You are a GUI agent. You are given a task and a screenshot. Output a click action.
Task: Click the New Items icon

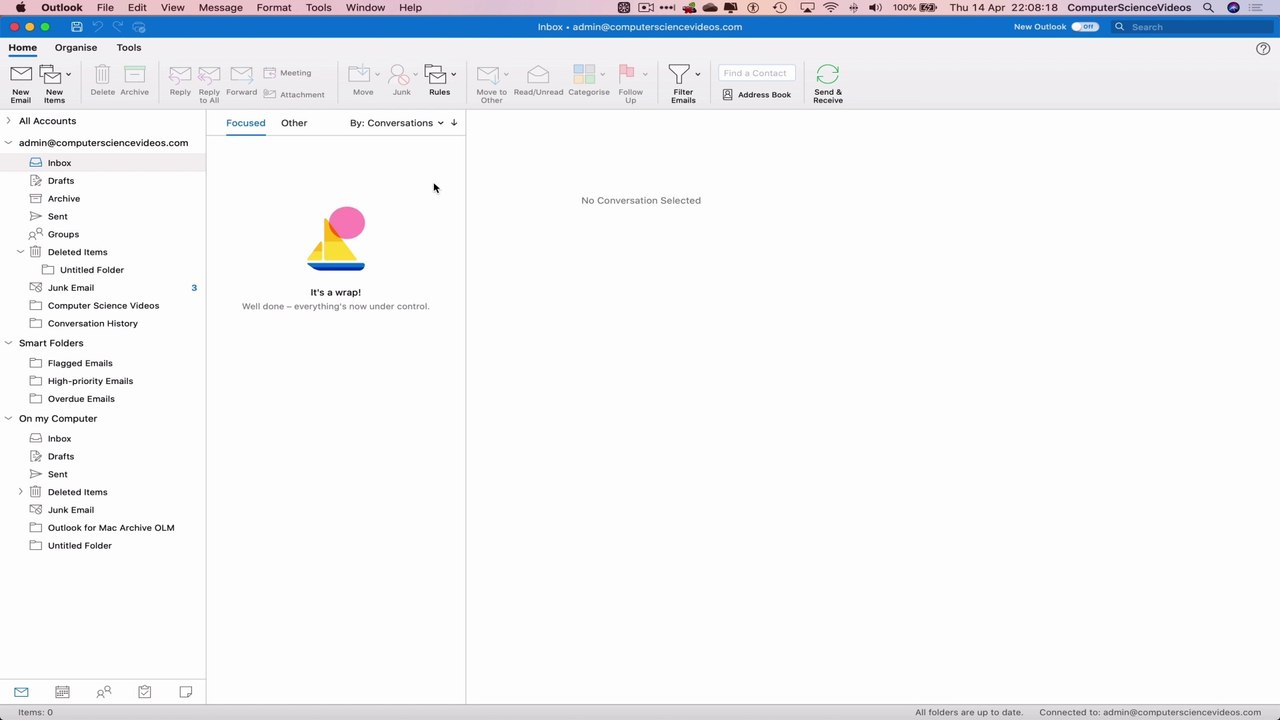[51, 75]
